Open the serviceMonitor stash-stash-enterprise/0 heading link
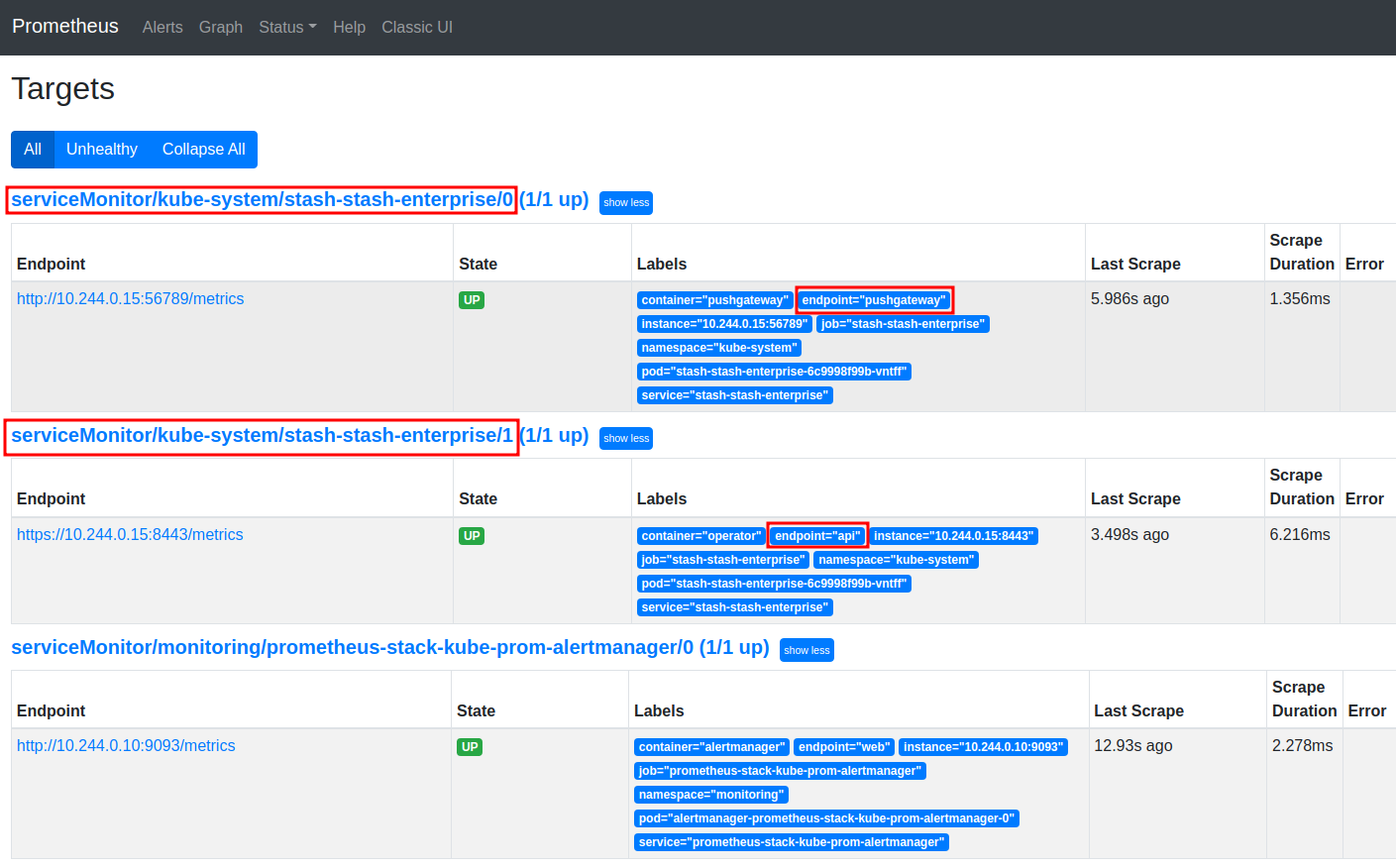Viewport: 1396px width, 868px height. (x=263, y=200)
